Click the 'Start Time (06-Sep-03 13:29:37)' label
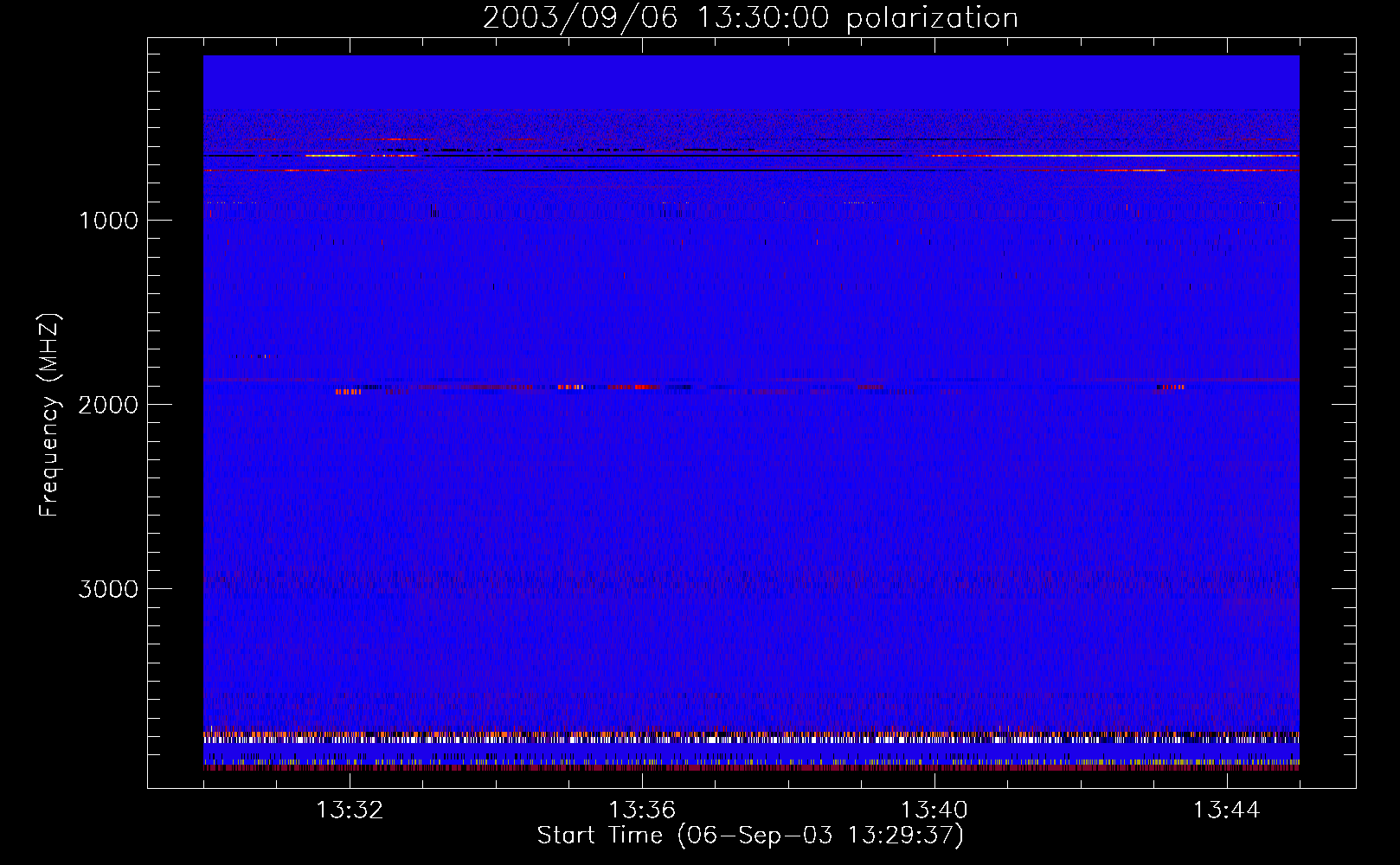 pos(750,836)
